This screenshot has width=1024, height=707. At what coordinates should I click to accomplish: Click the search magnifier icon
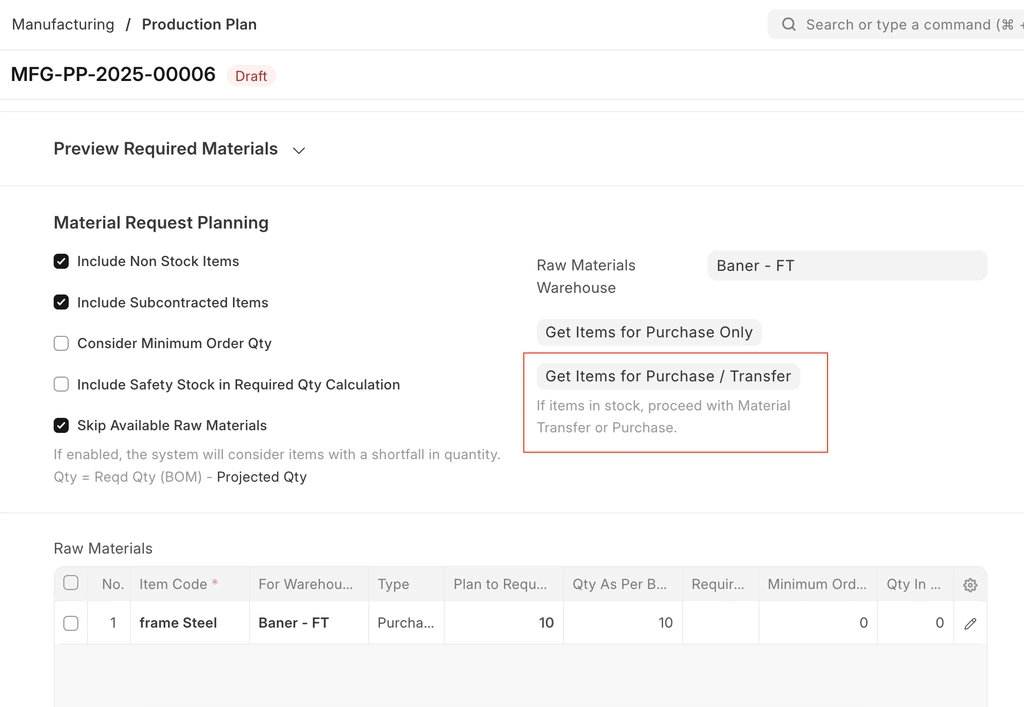click(789, 25)
